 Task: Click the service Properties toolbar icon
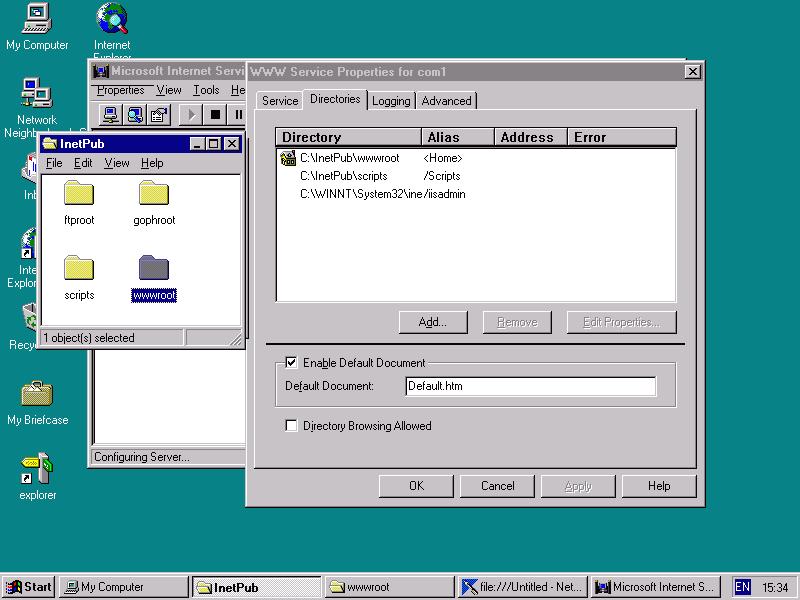(x=159, y=115)
